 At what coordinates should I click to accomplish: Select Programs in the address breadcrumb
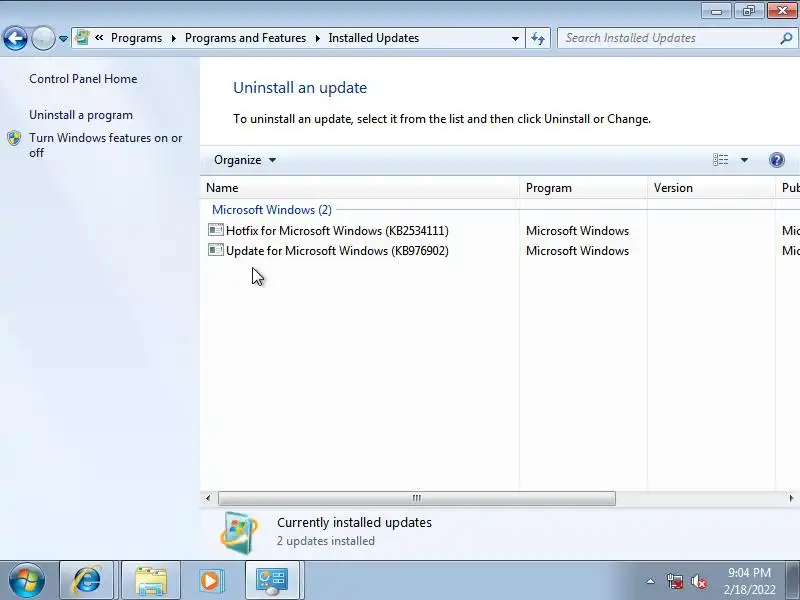click(x=136, y=38)
